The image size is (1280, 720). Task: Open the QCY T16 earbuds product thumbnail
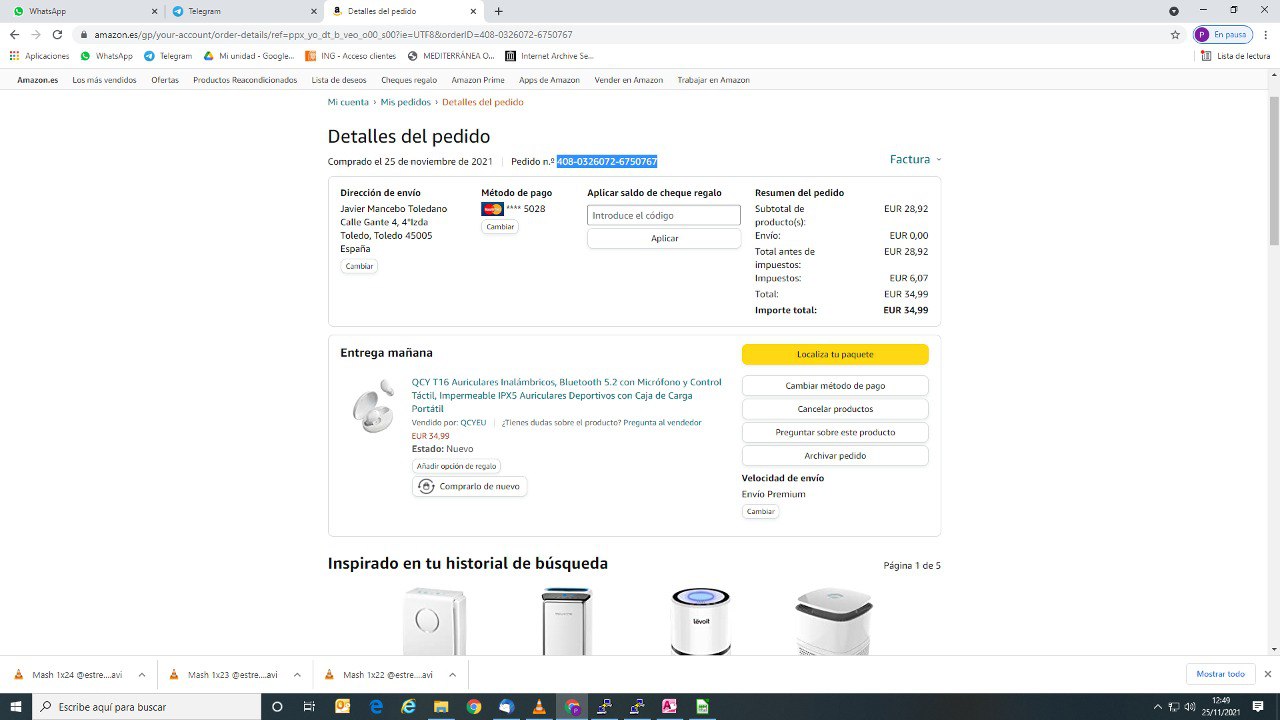(x=373, y=406)
